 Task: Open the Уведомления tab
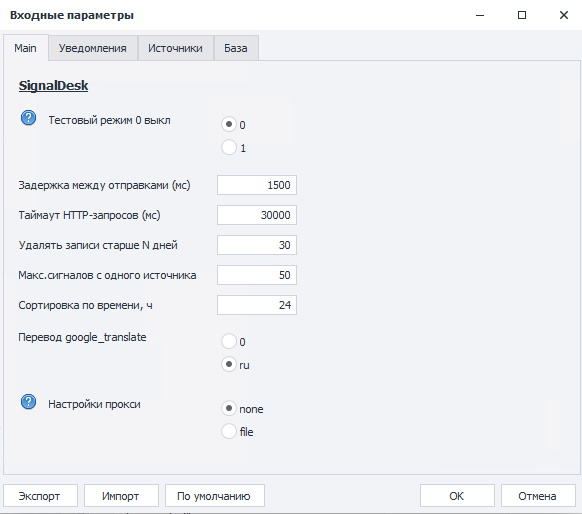click(x=93, y=48)
